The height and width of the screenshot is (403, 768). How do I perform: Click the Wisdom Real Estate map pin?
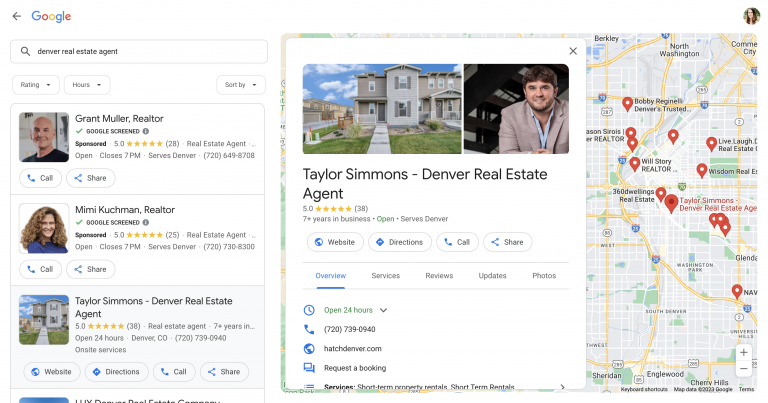[701, 170]
